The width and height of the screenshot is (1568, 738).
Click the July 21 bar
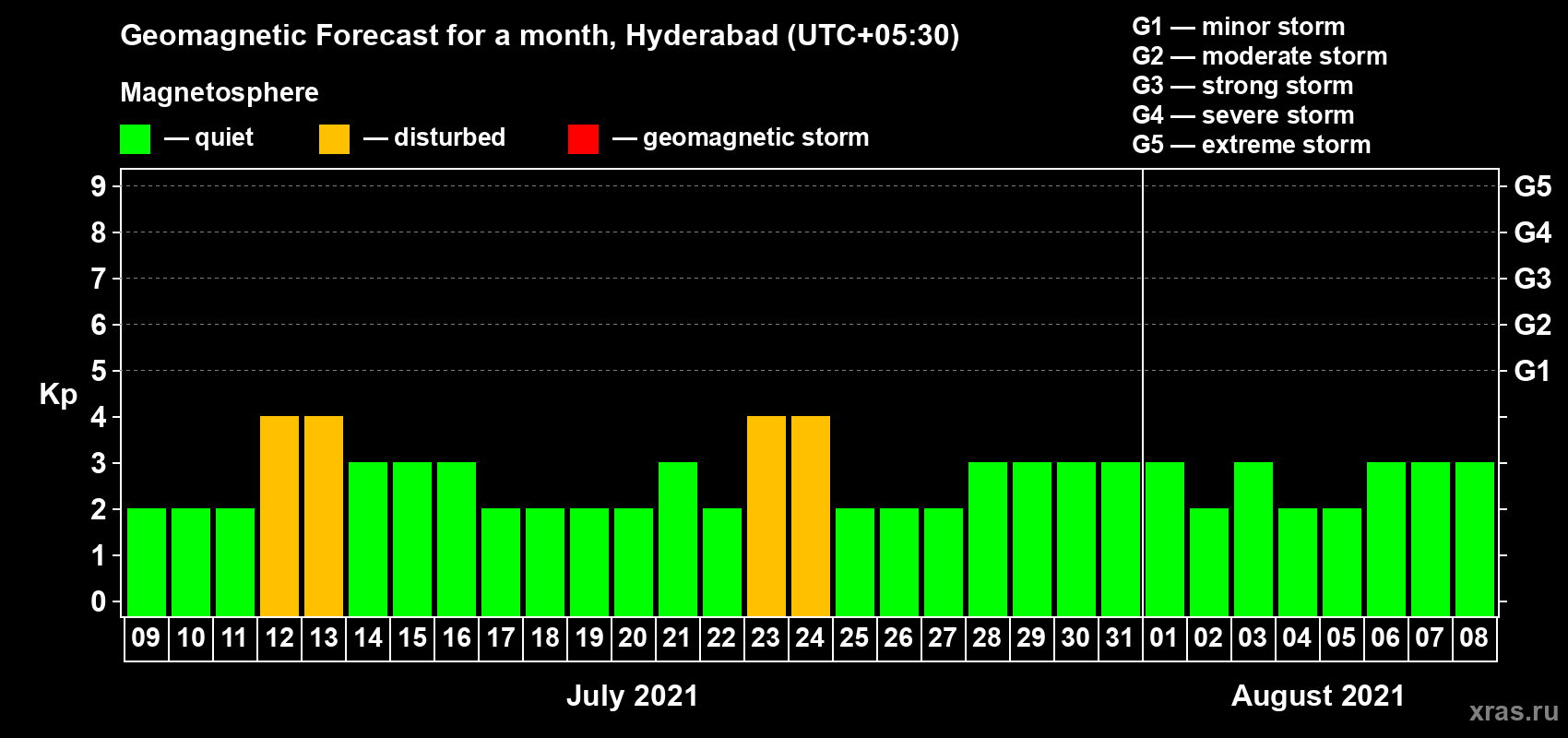[x=678, y=539]
